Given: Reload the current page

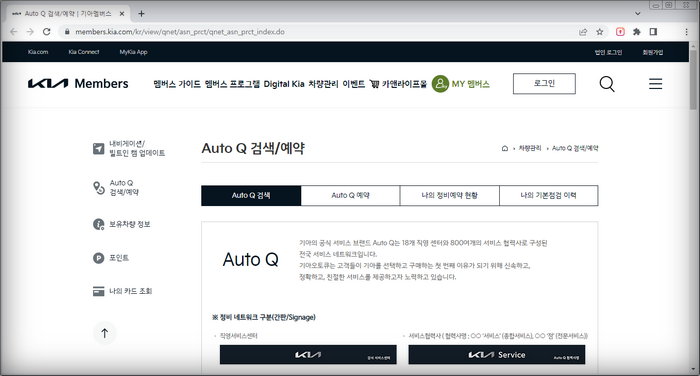Looking at the screenshot, I should tap(46, 32).
